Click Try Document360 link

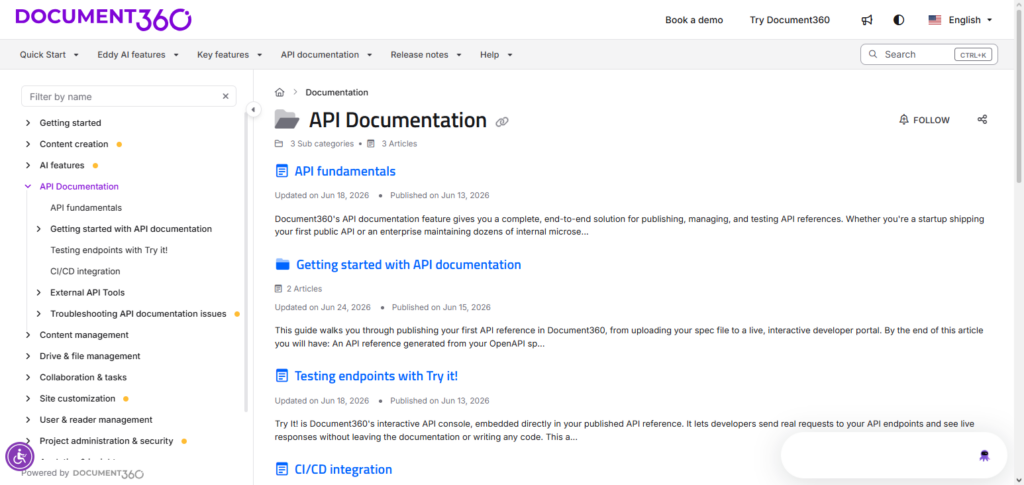pos(790,20)
